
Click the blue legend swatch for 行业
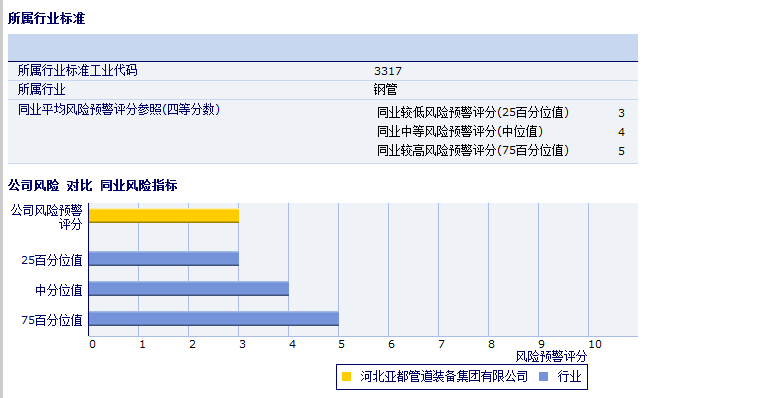544,377
